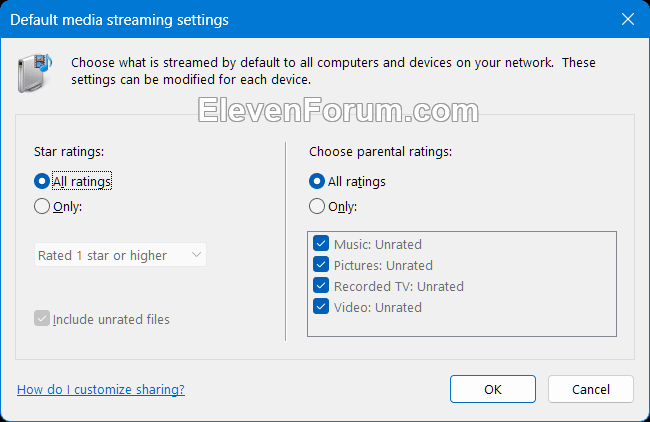This screenshot has height=422, width=650.
Task: Open the Rated 1 star or higher dropdown
Action: coord(120,255)
